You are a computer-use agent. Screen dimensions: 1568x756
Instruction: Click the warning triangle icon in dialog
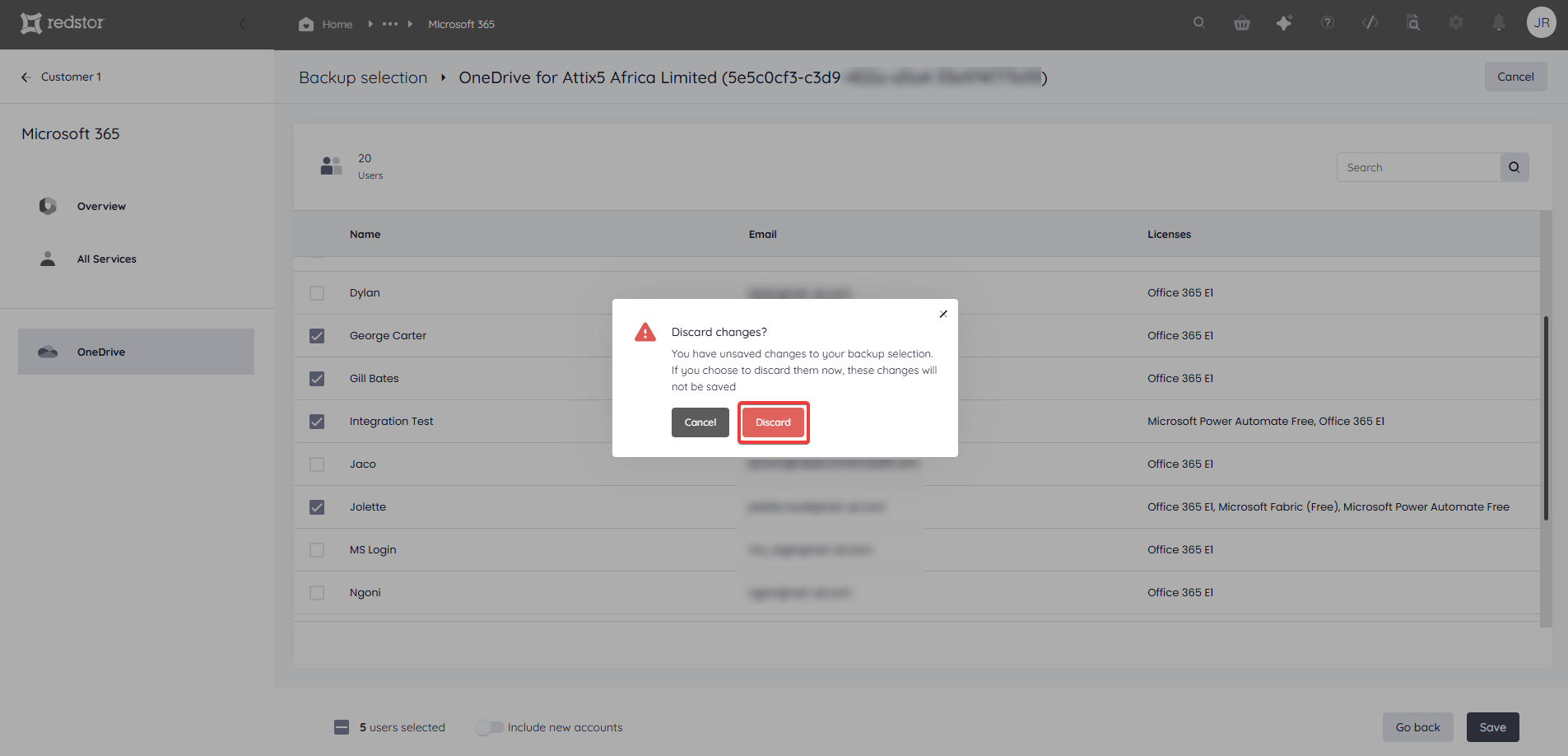(x=645, y=332)
